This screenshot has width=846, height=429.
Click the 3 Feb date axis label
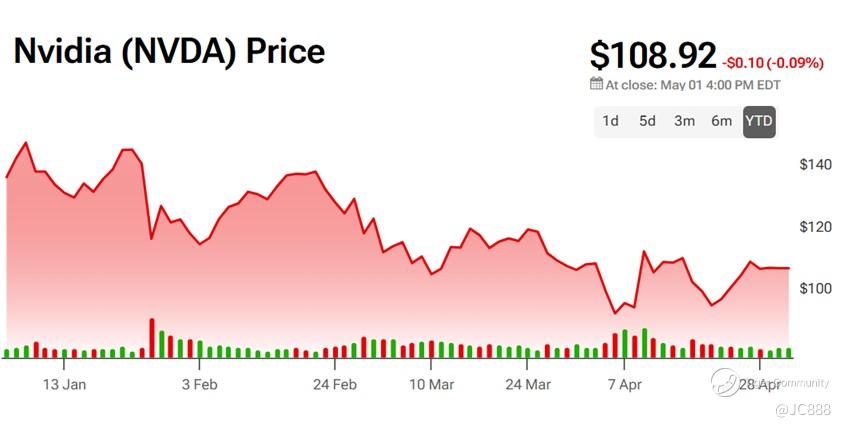[198, 383]
